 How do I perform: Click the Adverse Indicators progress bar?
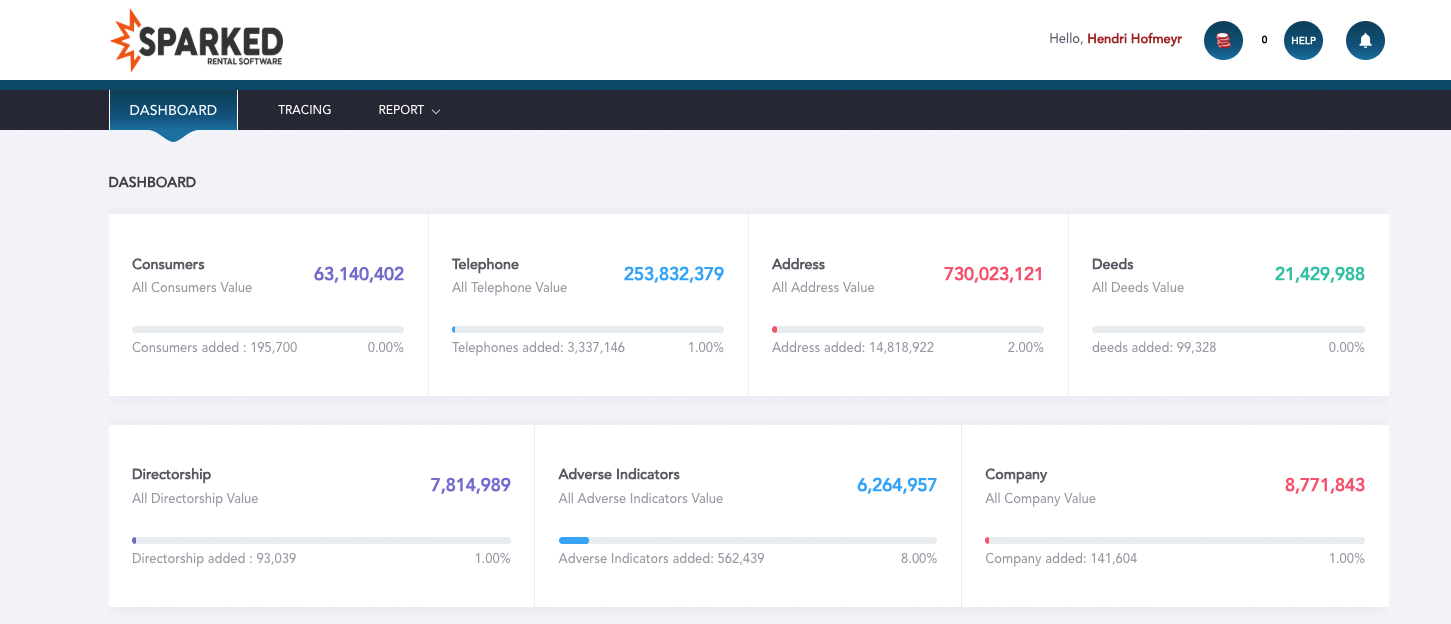[747, 540]
